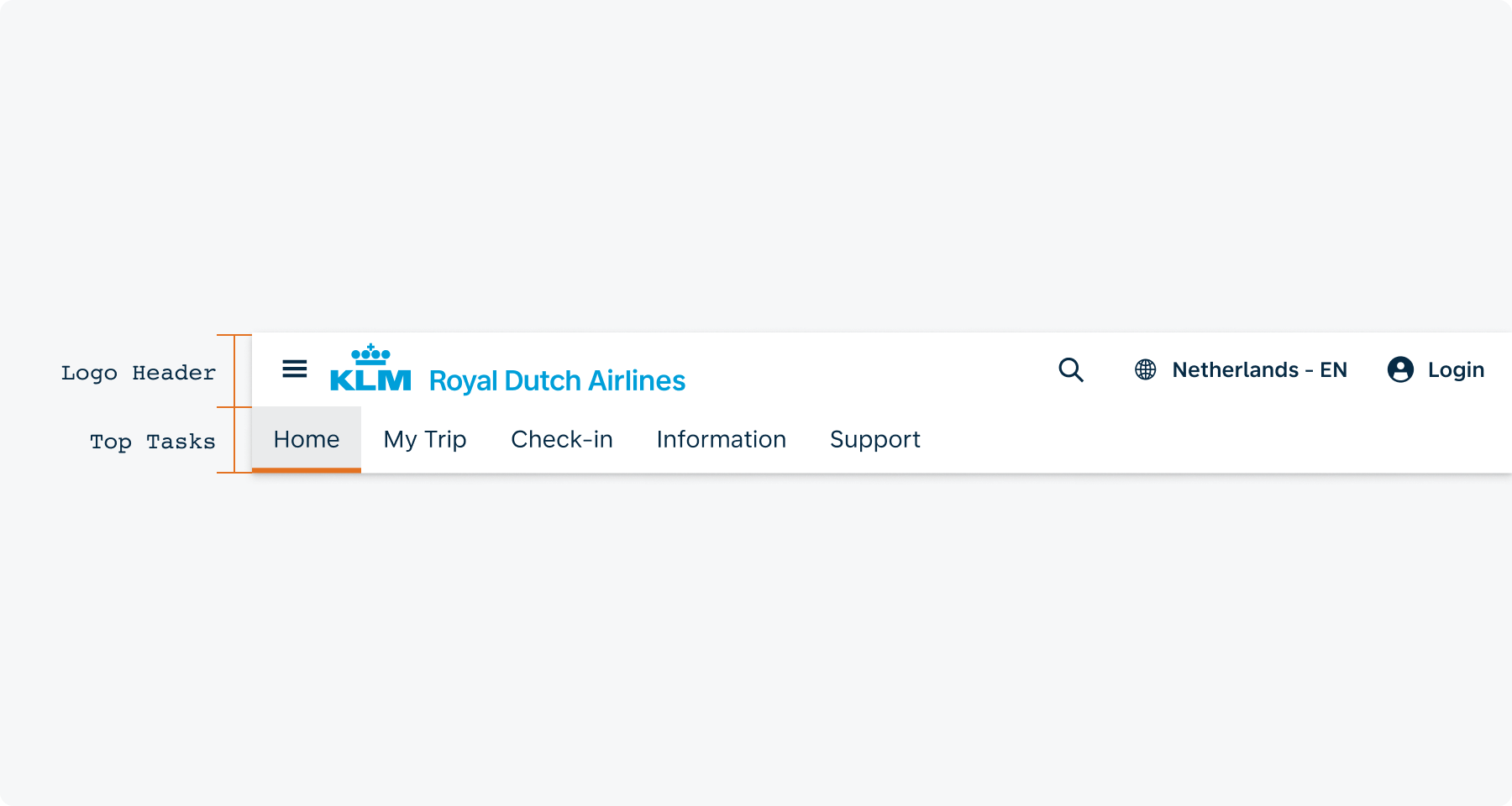Viewport: 1512px width, 806px height.
Task: Open the Information tab
Action: [x=722, y=439]
